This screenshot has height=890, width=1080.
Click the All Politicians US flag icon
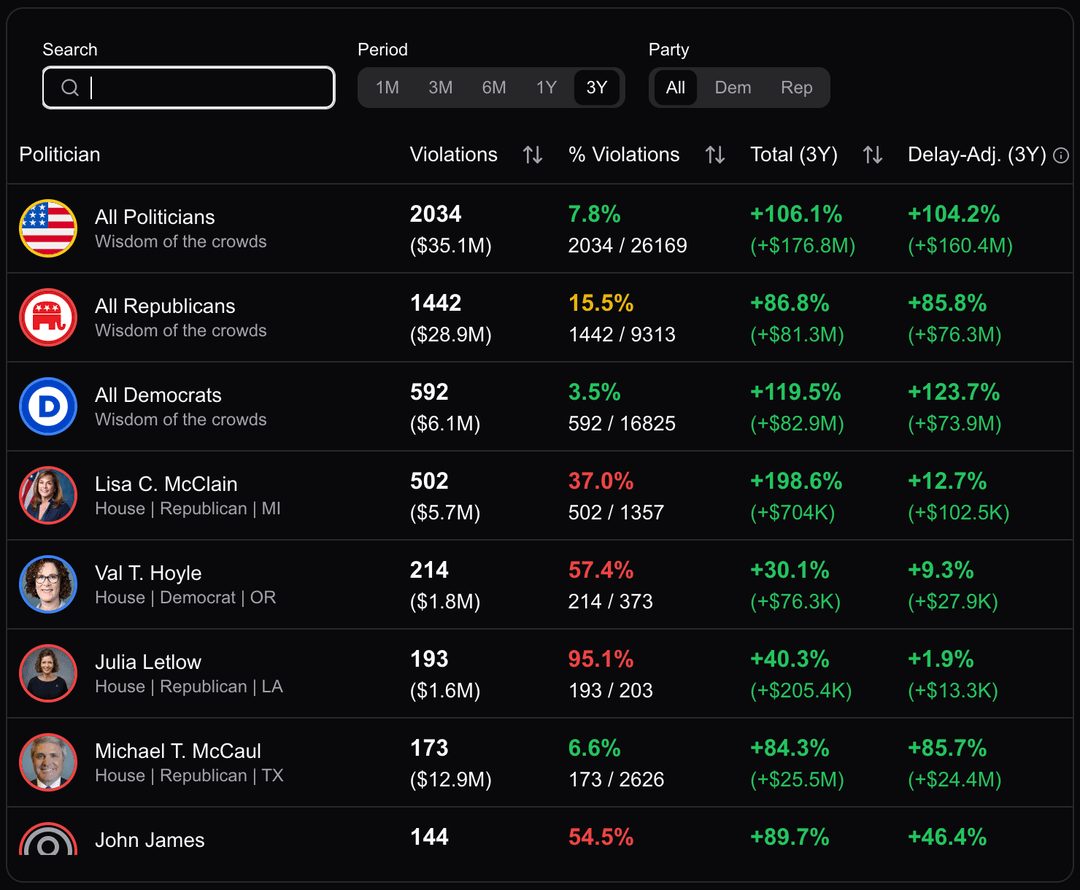(x=48, y=228)
